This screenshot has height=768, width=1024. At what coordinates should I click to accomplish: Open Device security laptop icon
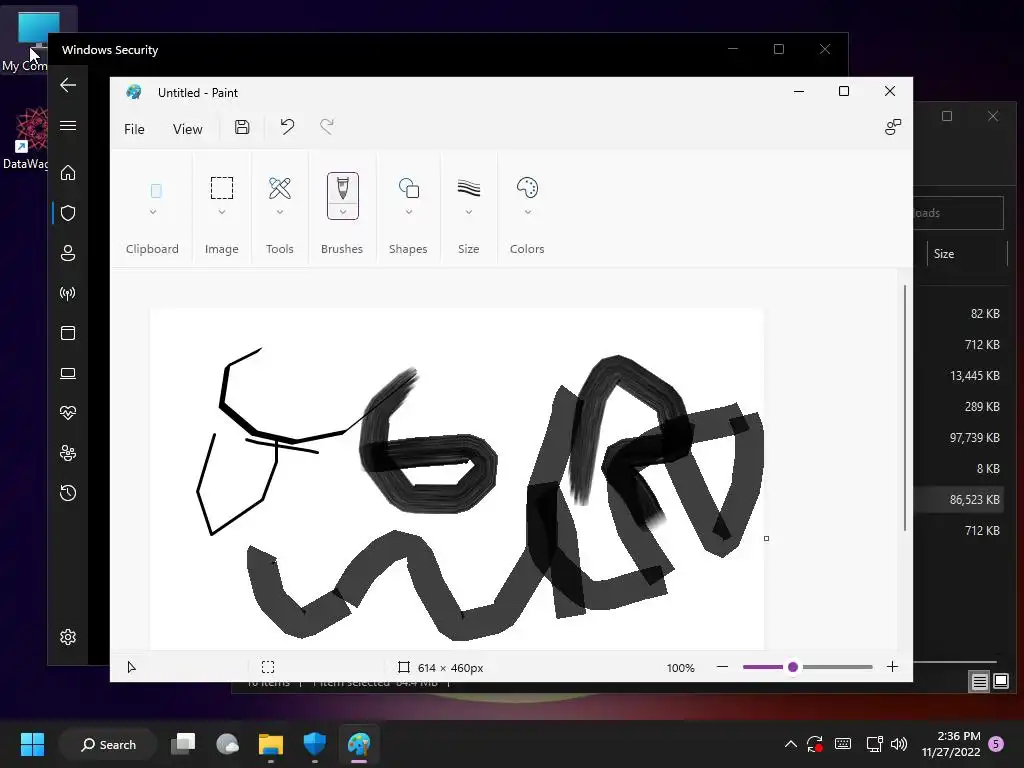(x=68, y=374)
